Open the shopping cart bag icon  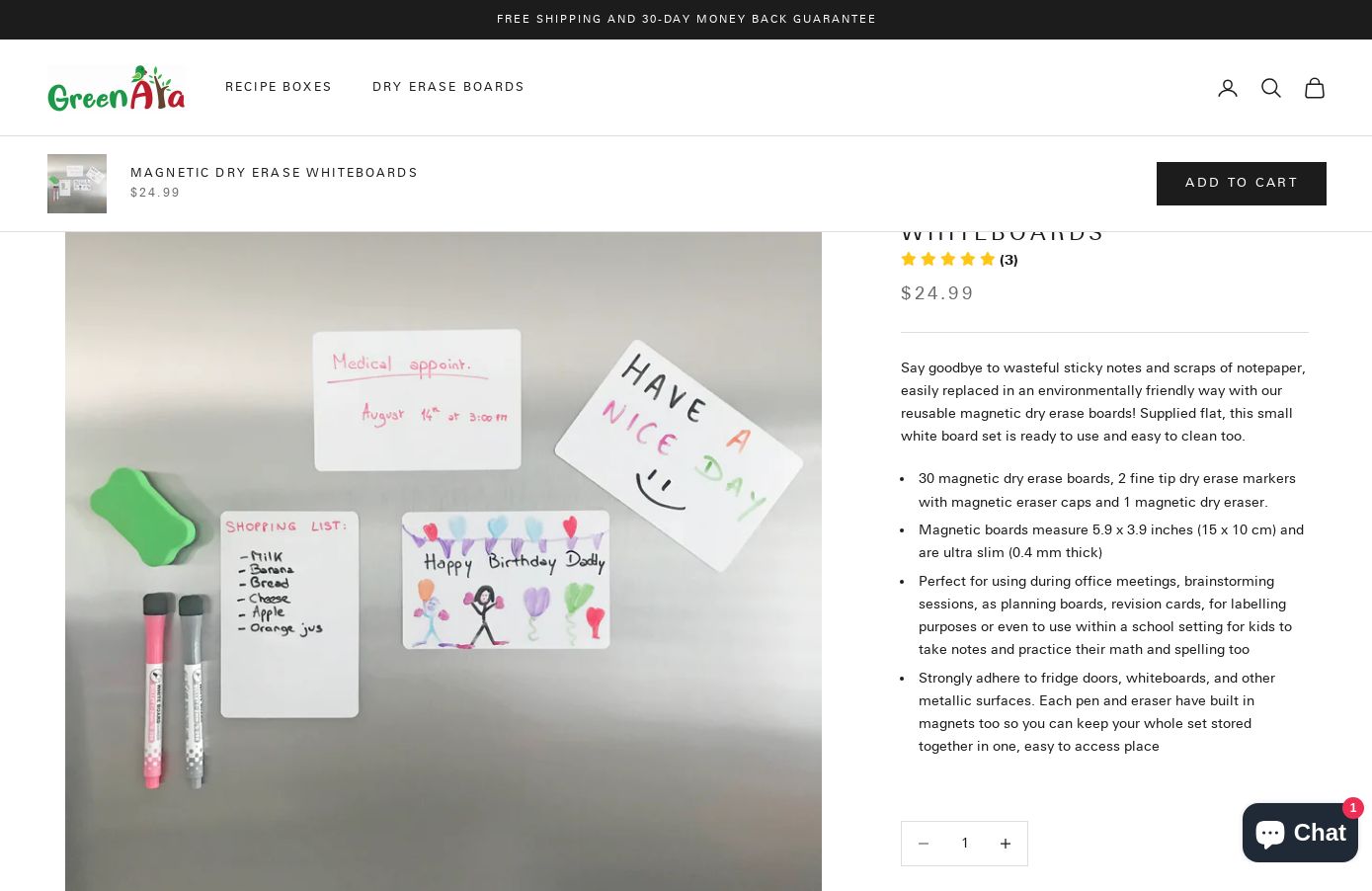[x=1315, y=88]
